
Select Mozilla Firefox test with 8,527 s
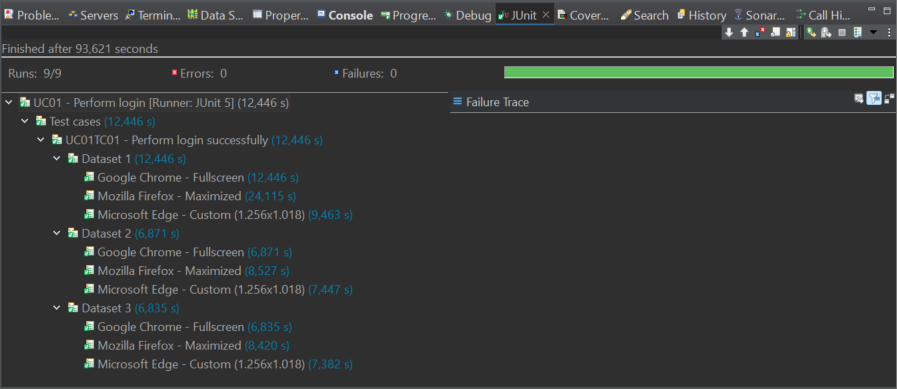[x=186, y=271]
